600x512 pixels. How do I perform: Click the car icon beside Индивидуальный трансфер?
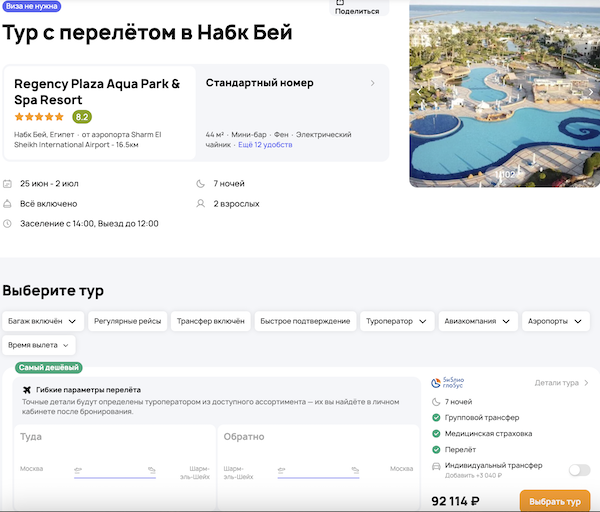435,466
